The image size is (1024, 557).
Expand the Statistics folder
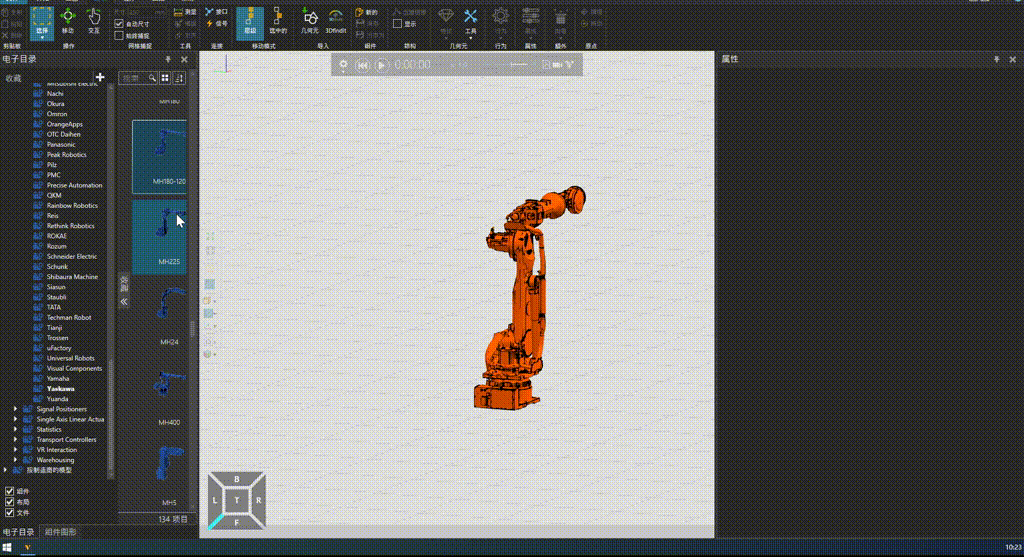click(16, 429)
